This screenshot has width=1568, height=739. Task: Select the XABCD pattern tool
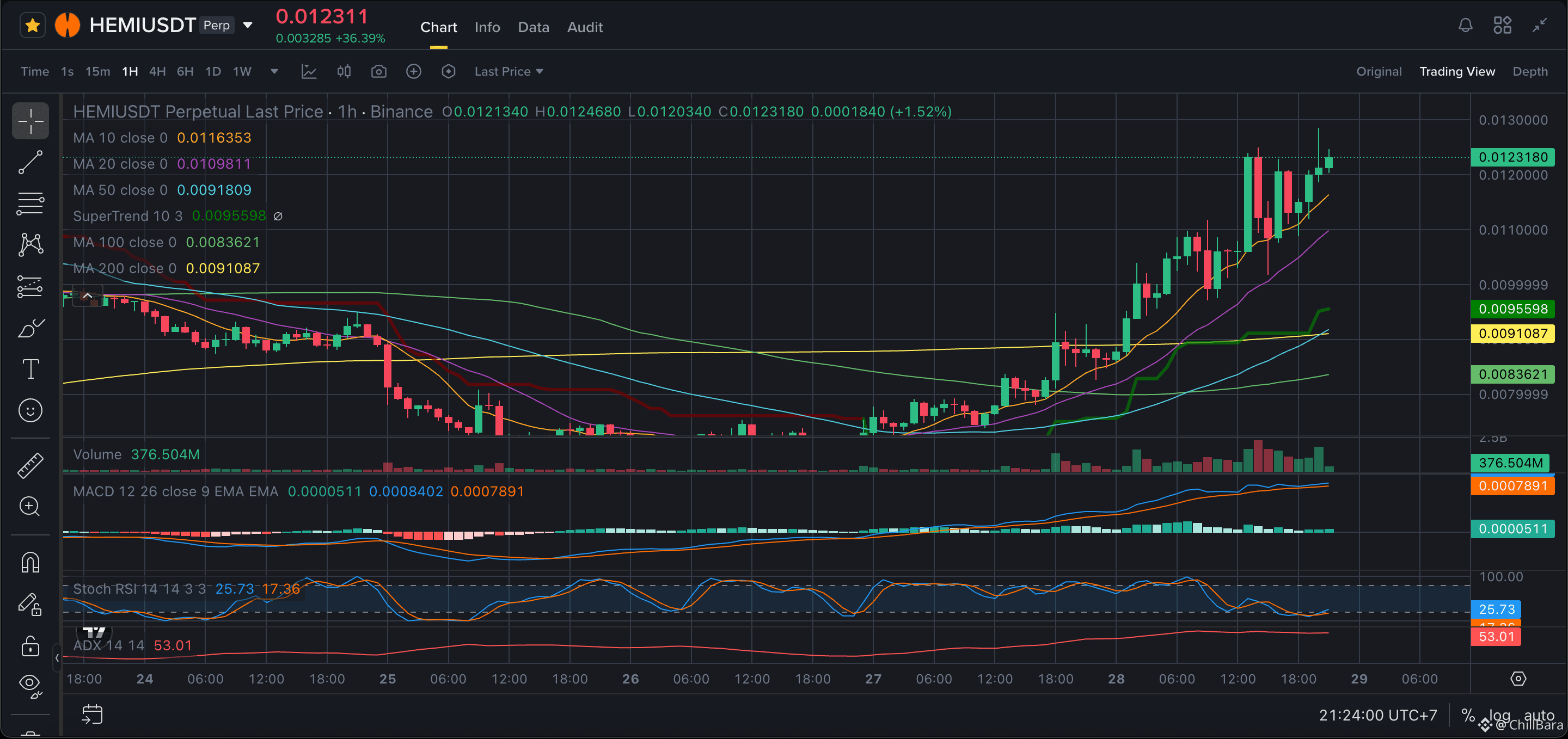30,244
